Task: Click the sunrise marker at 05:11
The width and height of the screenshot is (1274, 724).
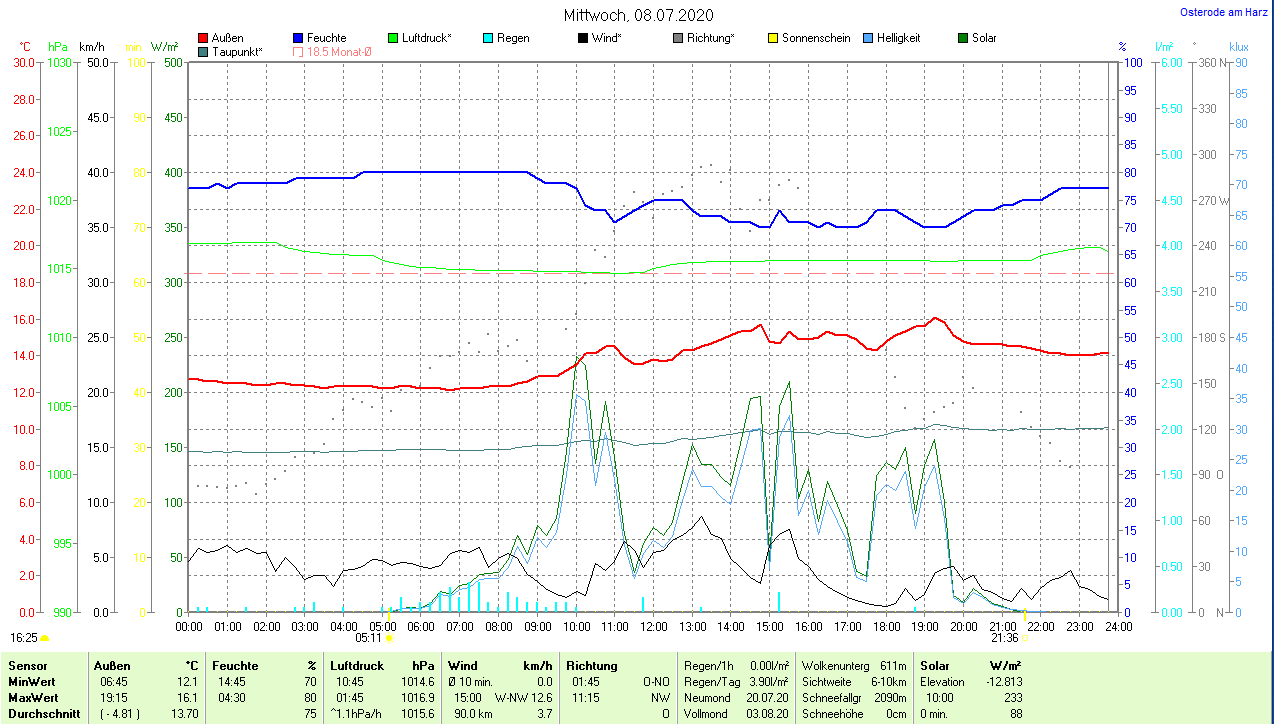Action: click(389, 637)
